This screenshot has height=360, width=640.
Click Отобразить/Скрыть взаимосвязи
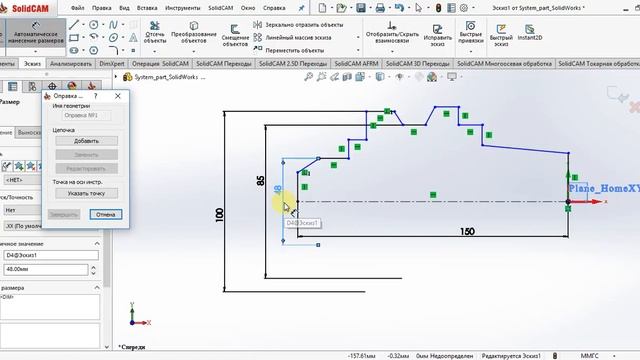[x=392, y=31]
